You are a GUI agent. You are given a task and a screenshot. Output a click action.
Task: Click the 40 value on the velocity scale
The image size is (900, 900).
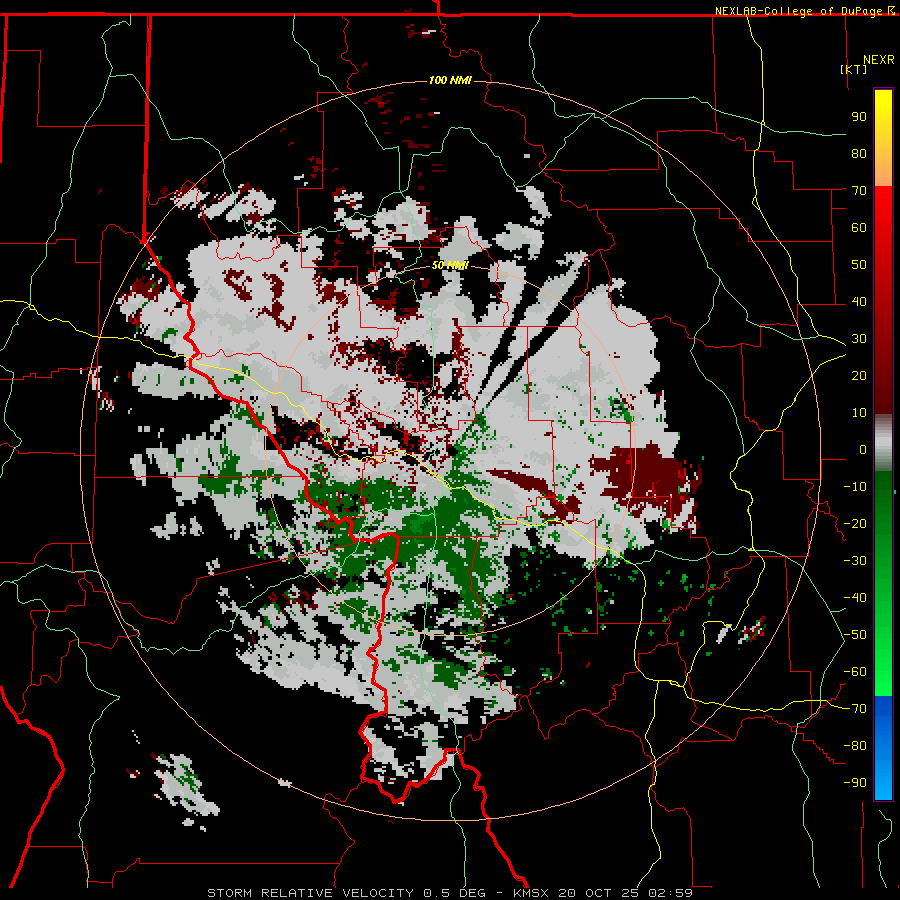coord(859,302)
